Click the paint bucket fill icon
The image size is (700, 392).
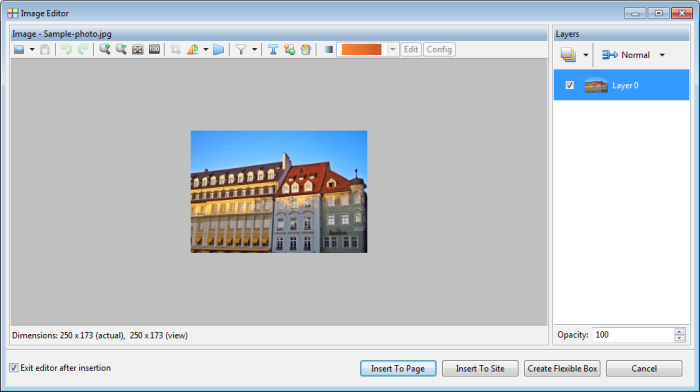pyautogui.click(x=306, y=50)
